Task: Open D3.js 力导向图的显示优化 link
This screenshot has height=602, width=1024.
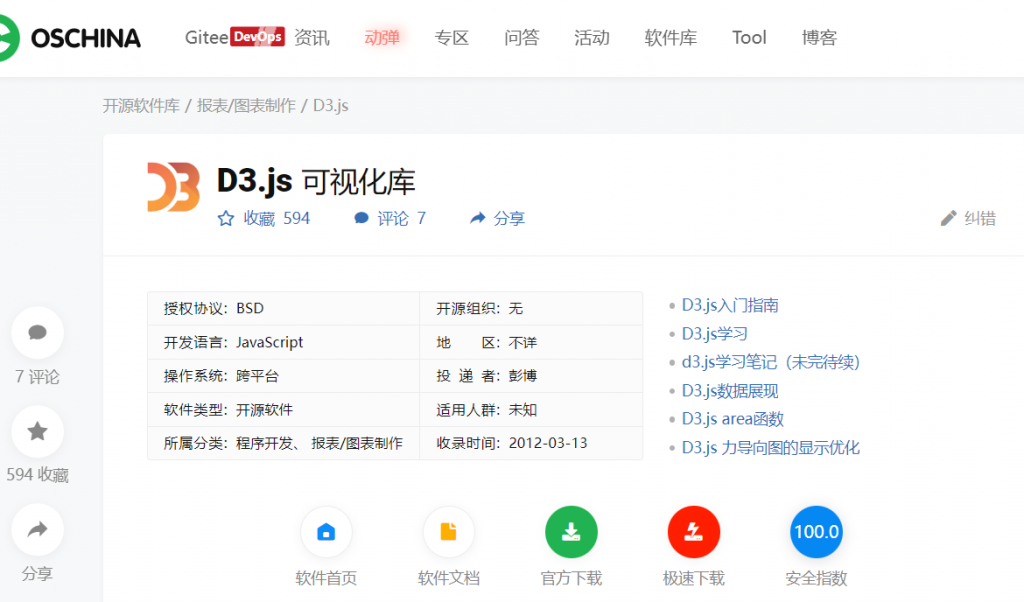Action: [771, 447]
